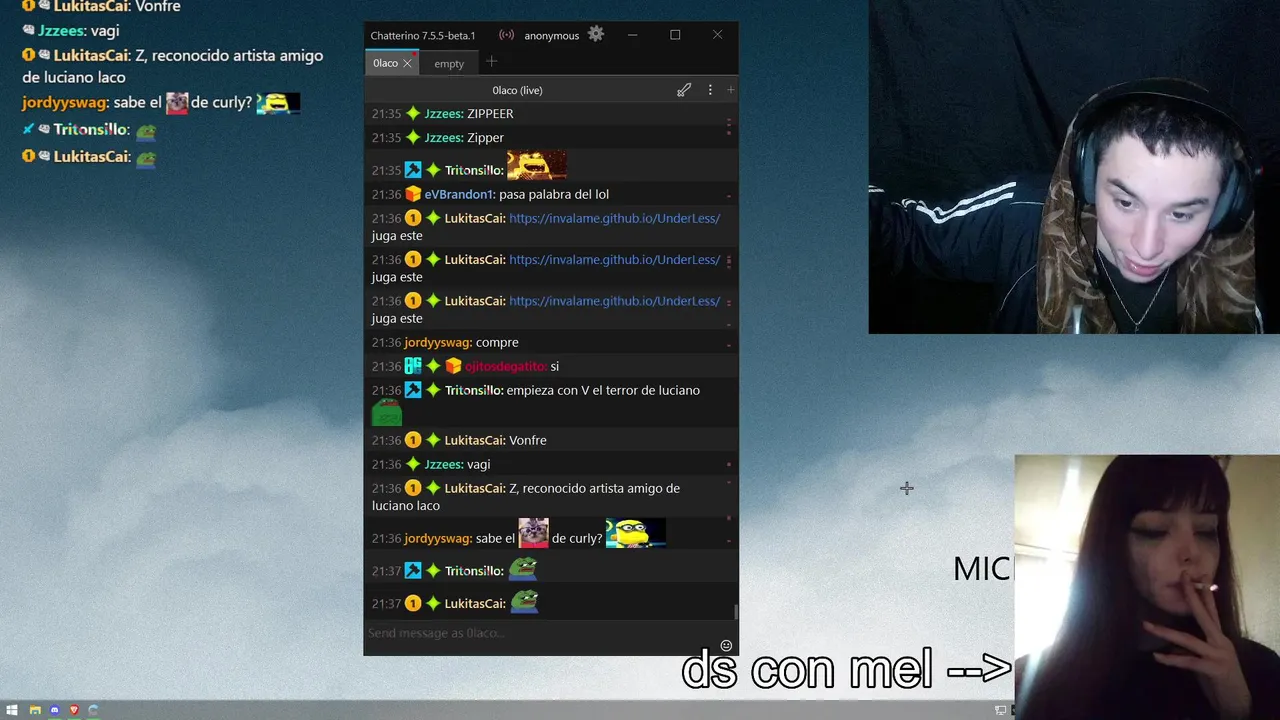This screenshot has width=1280, height=720.
Task: Toggle moderation mode pencil icon
Action: pos(684,90)
